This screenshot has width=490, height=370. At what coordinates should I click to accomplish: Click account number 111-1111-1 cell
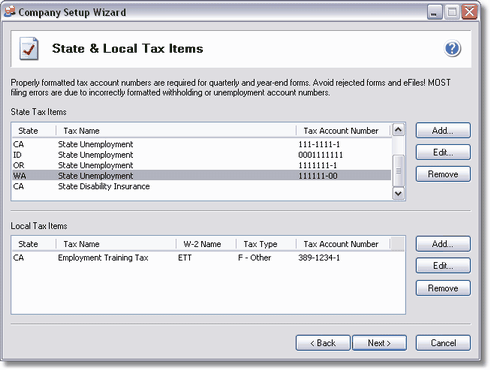pyautogui.click(x=319, y=144)
